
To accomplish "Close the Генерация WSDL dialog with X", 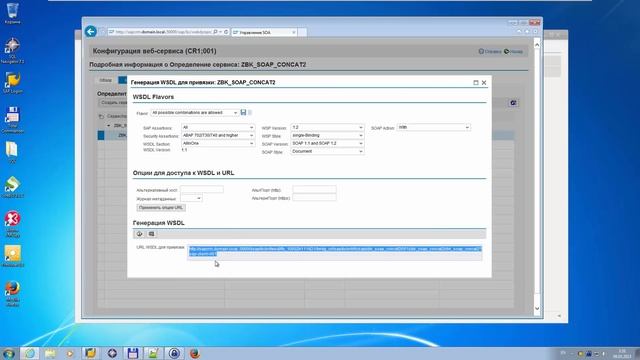I will (x=484, y=82).
